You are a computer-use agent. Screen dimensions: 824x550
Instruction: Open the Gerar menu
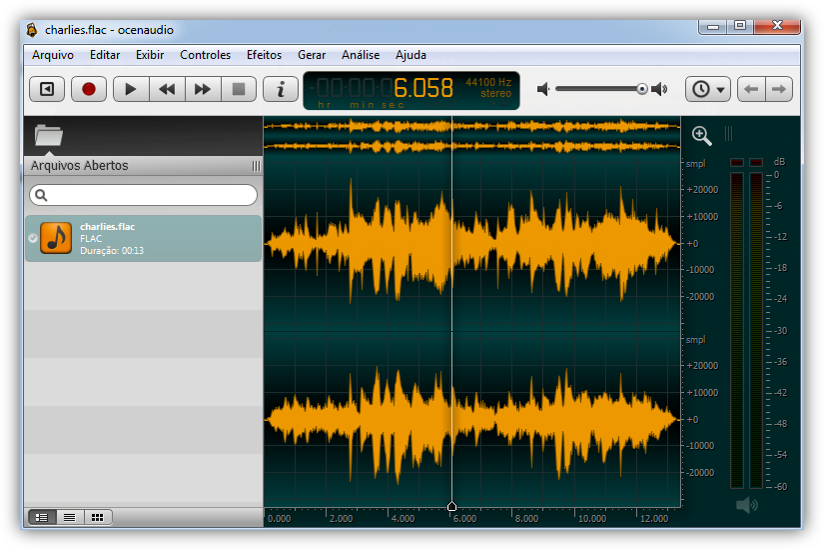pos(312,55)
